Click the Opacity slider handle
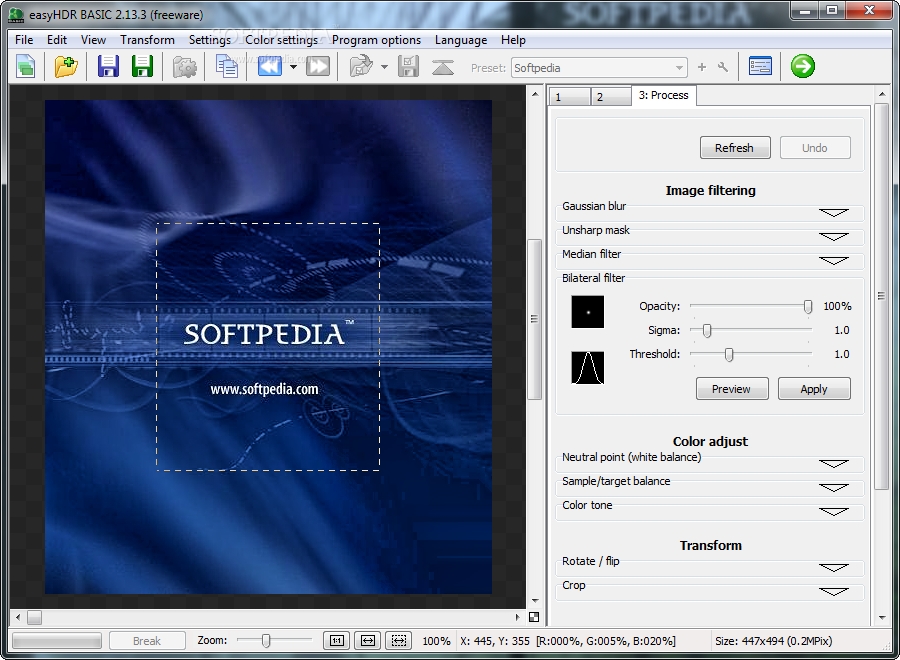 pos(808,306)
